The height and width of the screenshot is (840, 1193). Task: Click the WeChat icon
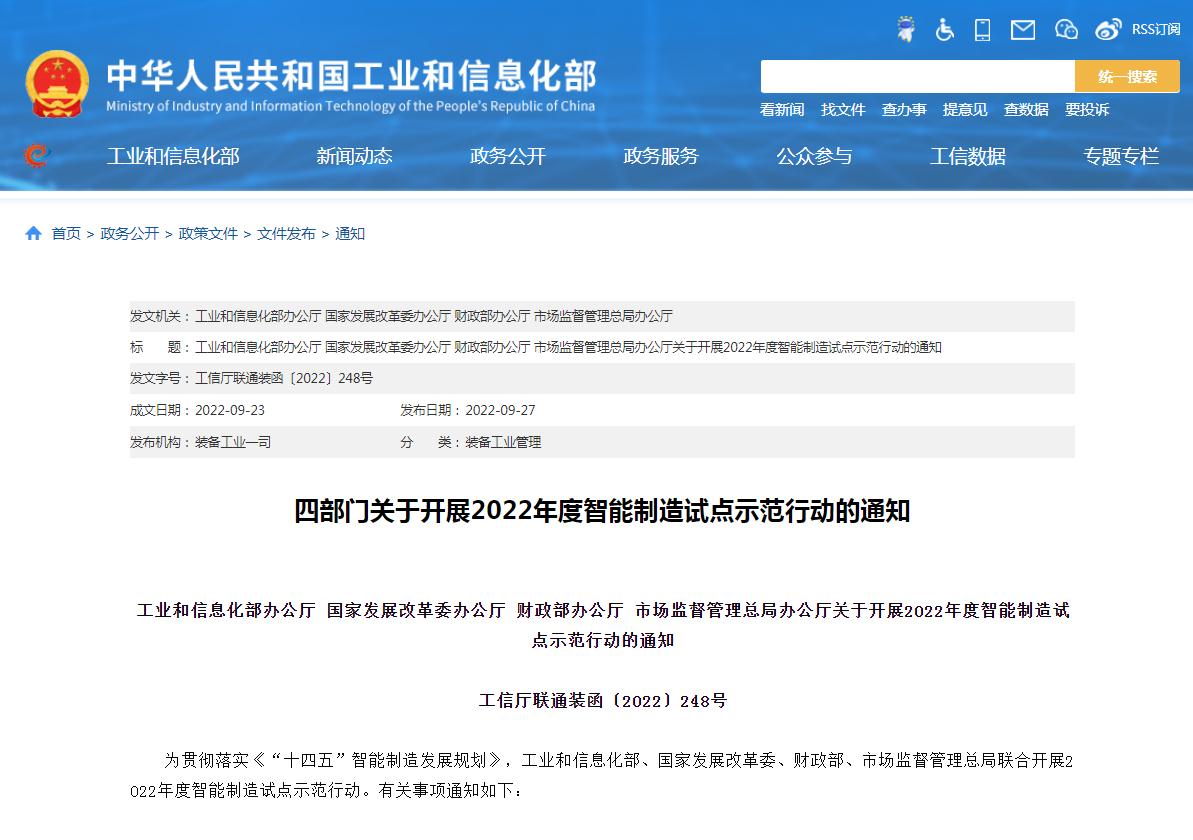(x=1066, y=30)
